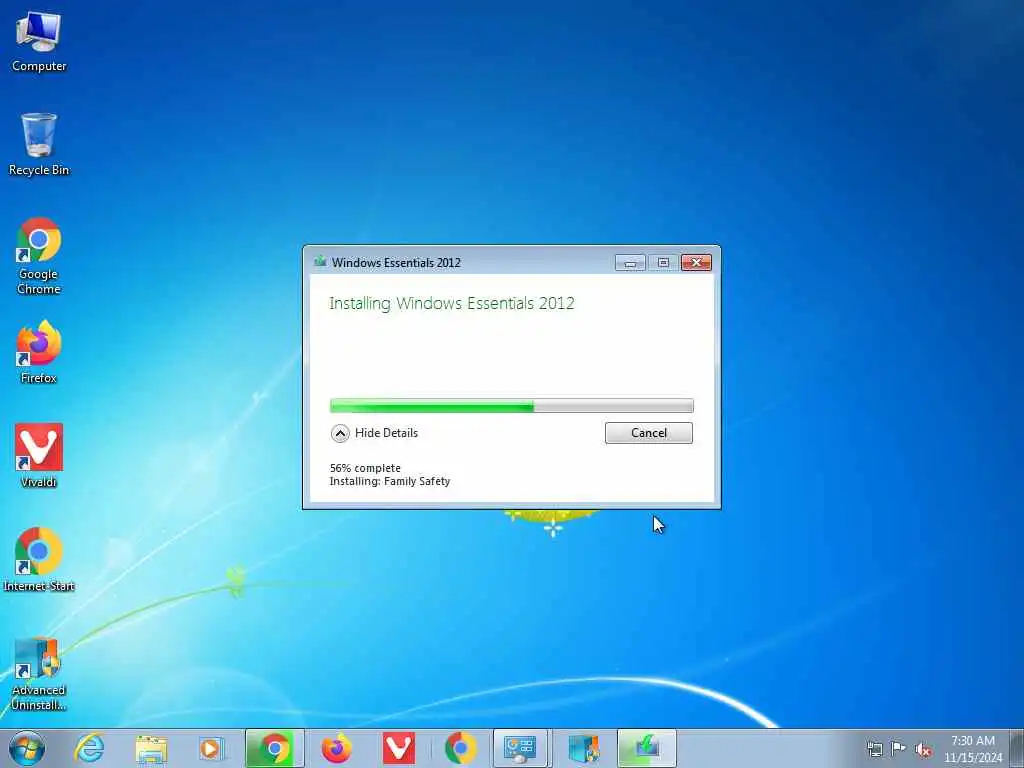Cancel the Windows Essentials installation
The height and width of the screenshot is (768, 1024).
tap(648, 433)
